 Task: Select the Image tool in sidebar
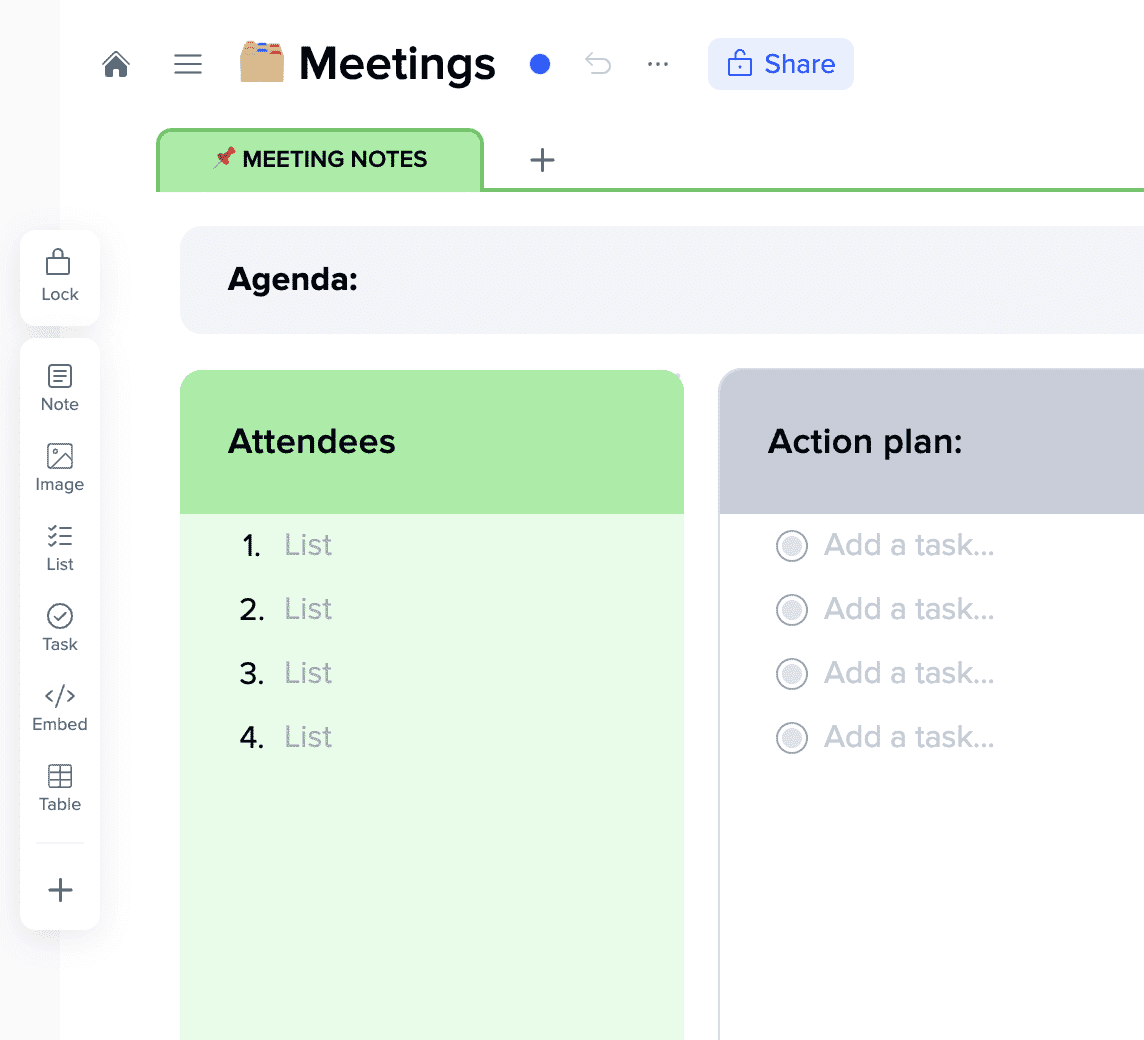pyautogui.click(x=60, y=468)
